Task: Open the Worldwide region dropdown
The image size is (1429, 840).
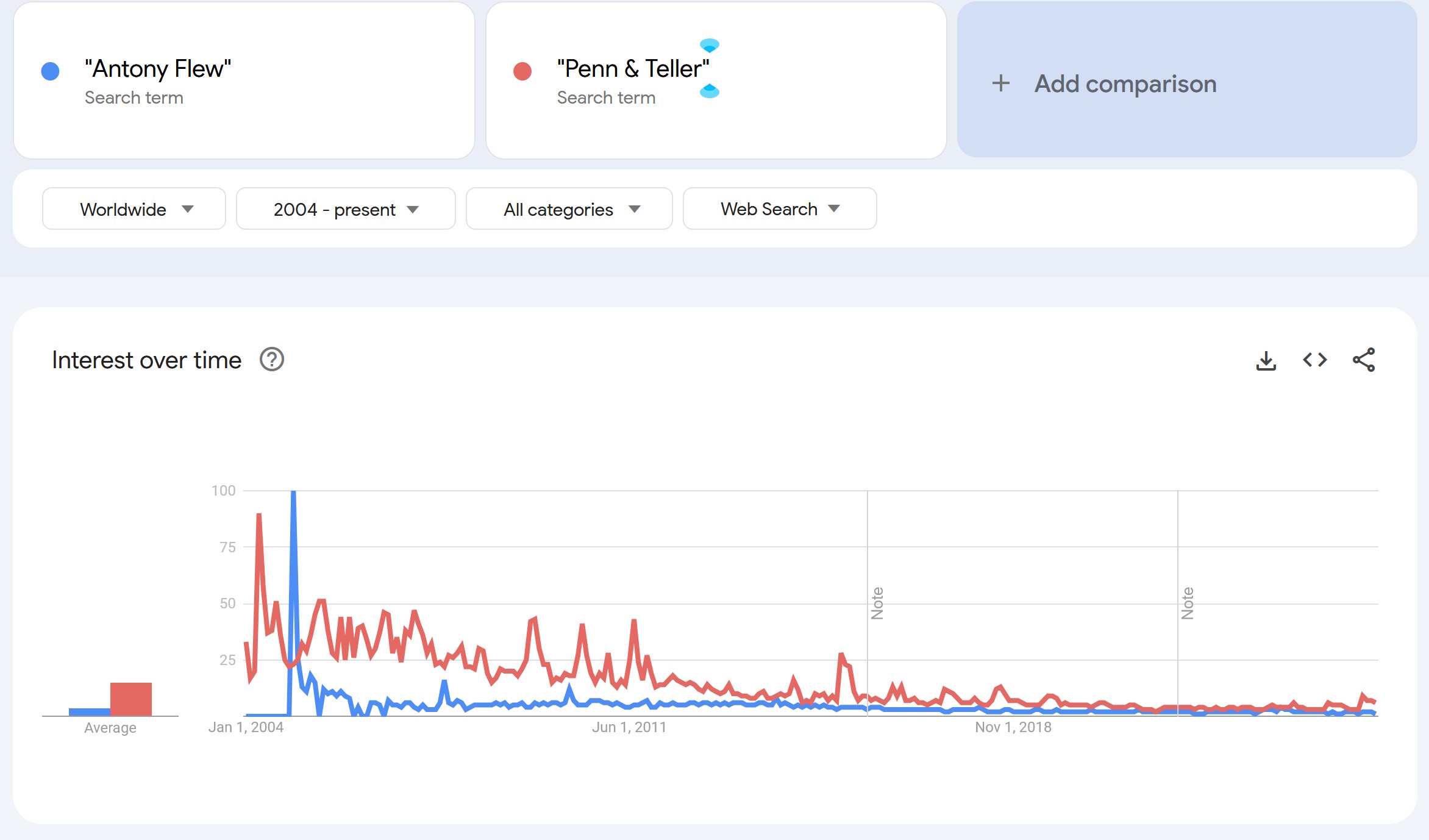Action: click(x=134, y=209)
